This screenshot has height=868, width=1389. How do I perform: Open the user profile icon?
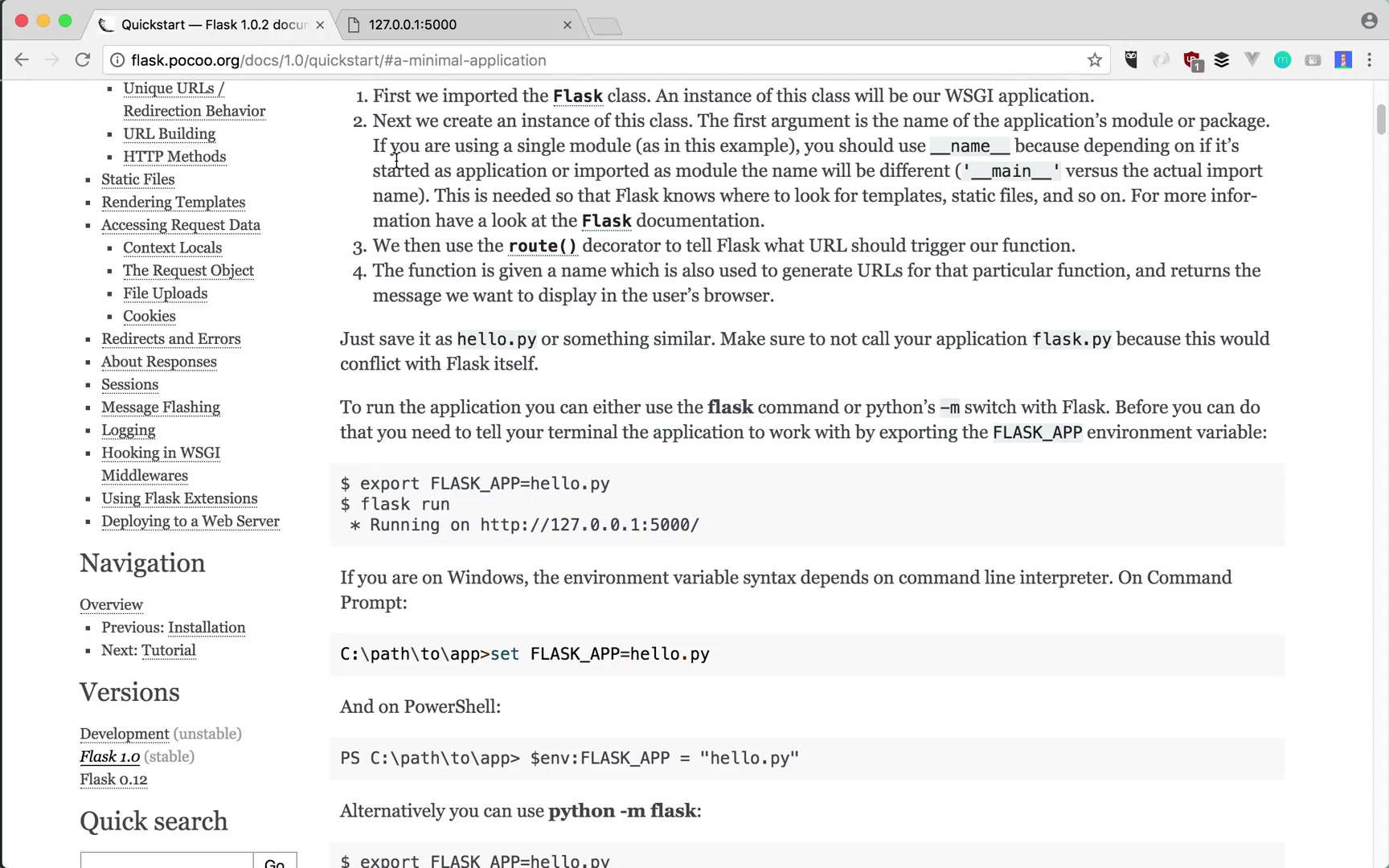pyautogui.click(x=1369, y=21)
